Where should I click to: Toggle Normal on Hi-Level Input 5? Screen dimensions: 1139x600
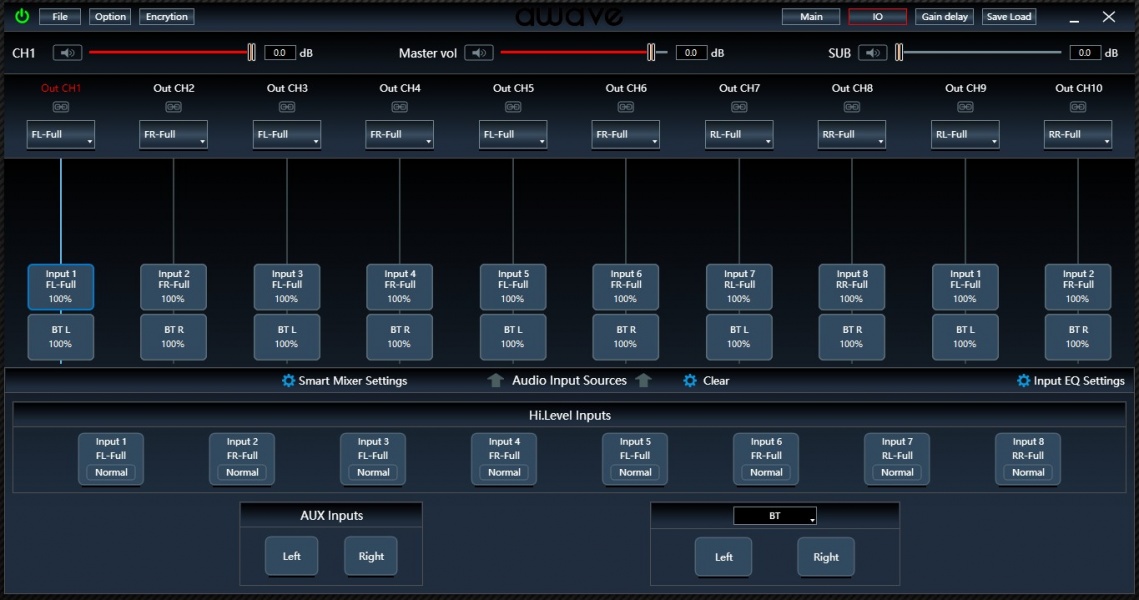(635, 472)
